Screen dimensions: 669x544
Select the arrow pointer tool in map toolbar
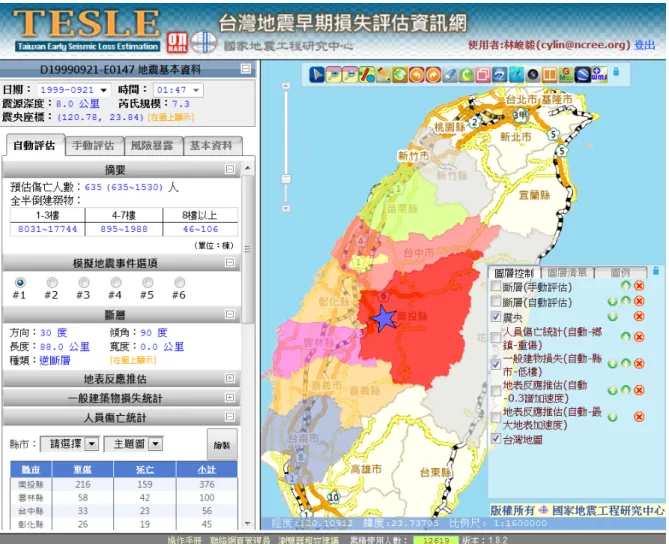click(317, 75)
